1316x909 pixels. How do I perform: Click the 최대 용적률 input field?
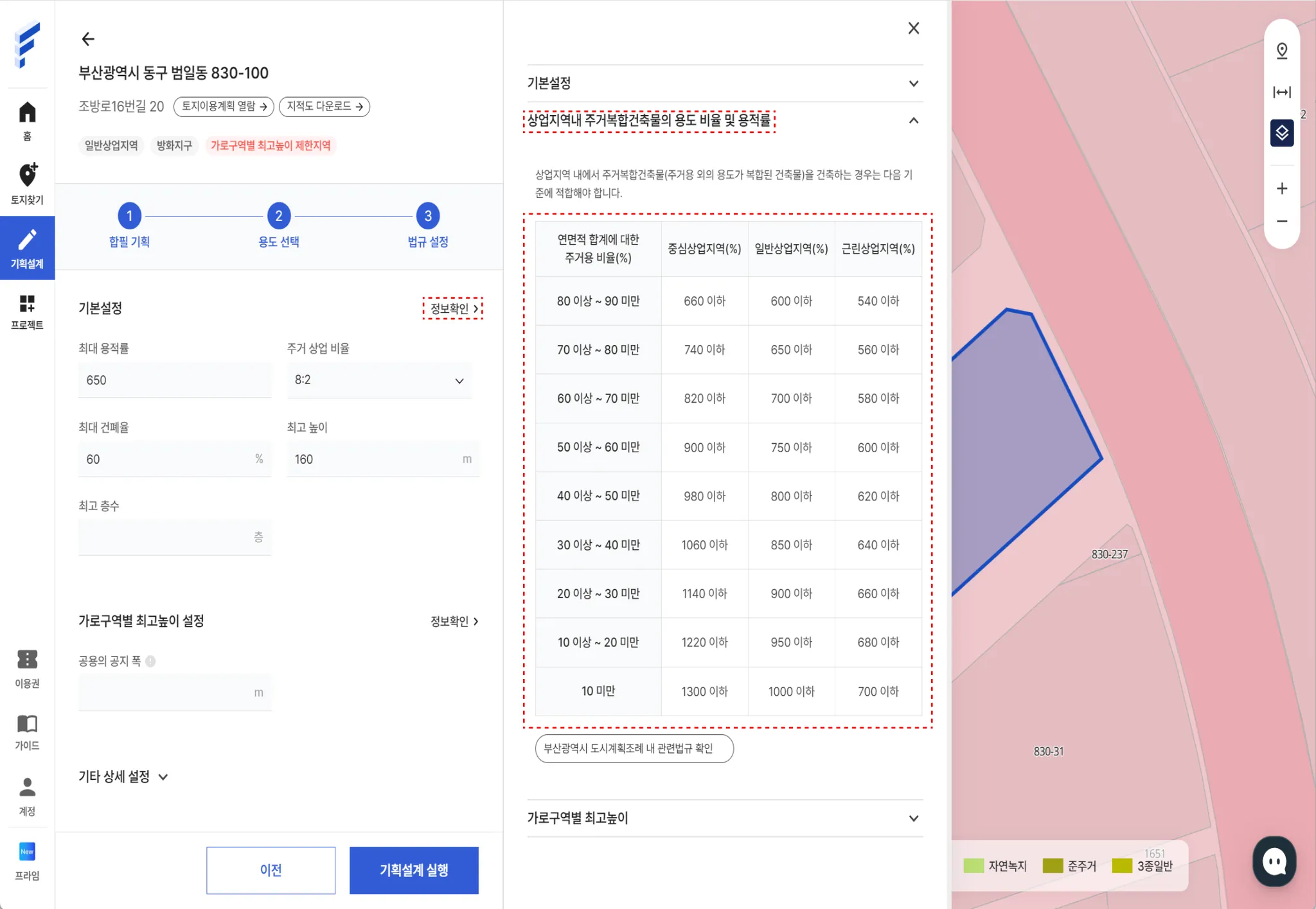[x=174, y=380]
